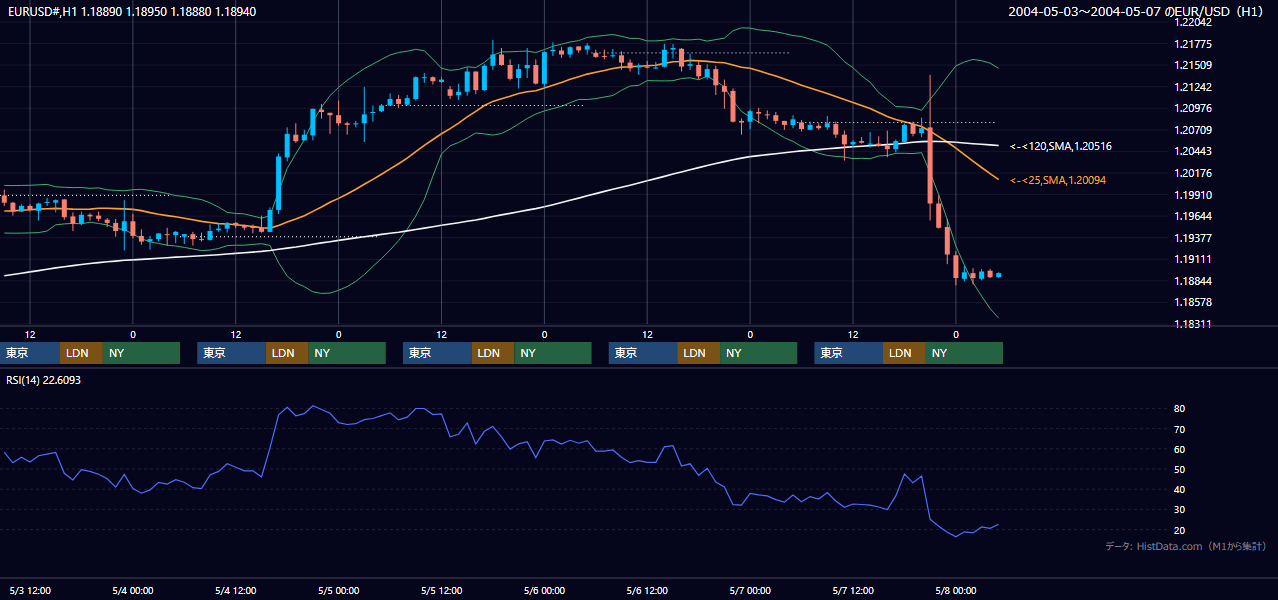The height and width of the screenshot is (600, 1278).
Task: Click the RSI level 60 label
Action: click(1179, 449)
